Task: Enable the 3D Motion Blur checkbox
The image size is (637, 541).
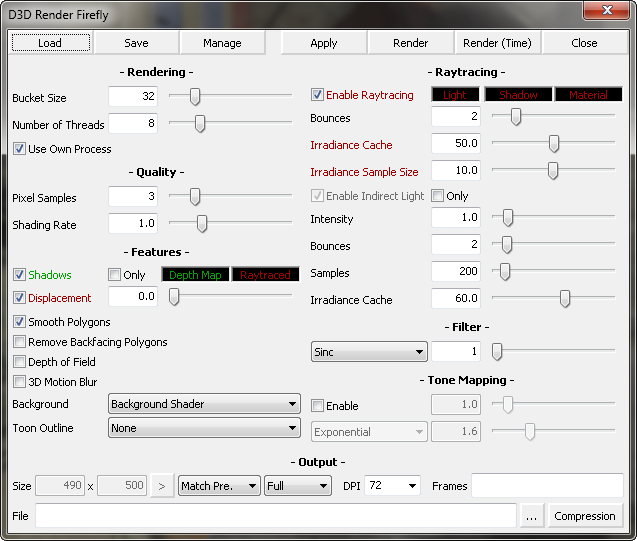Action: tap(19, 382)
